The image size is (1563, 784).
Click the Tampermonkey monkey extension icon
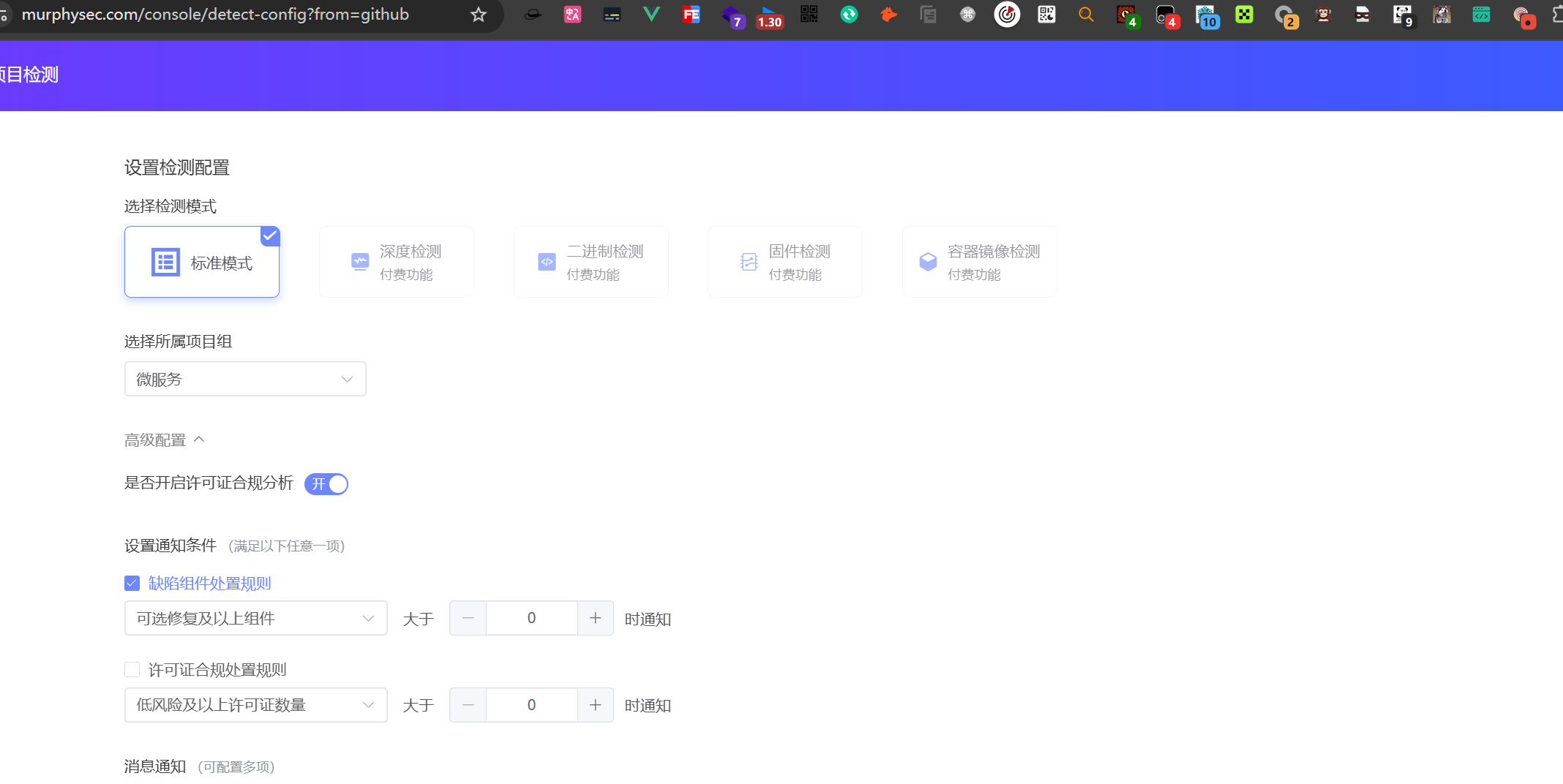(1323, 15)
